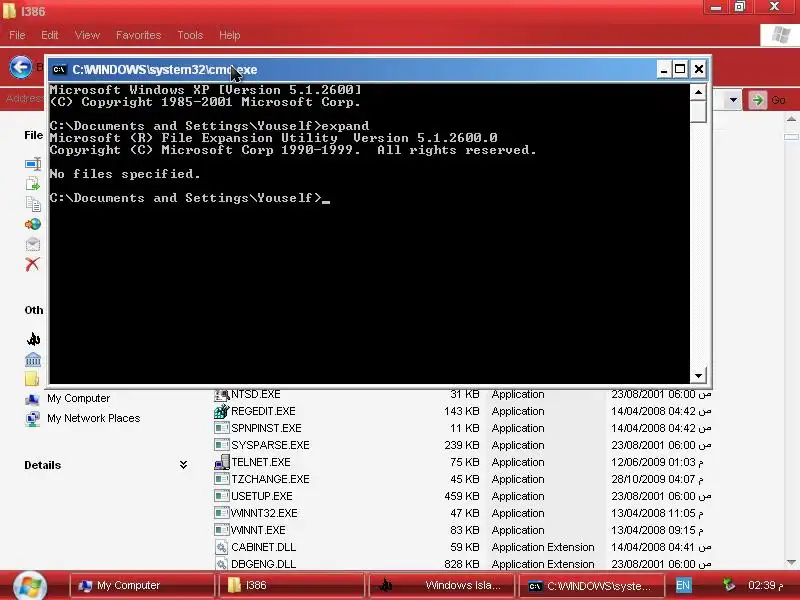This screenshot has height=600, width=800.
Task: Select the USETUP.EXE file name
Action: (262, 496)
